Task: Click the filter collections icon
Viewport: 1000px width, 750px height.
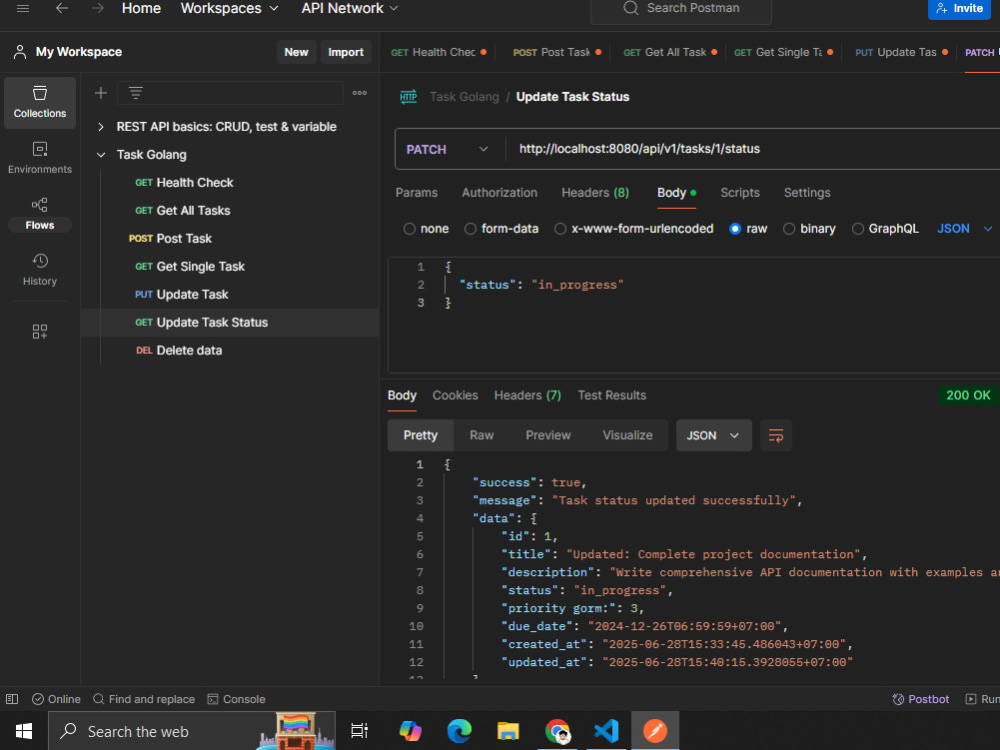Action: tap(136, 93)
